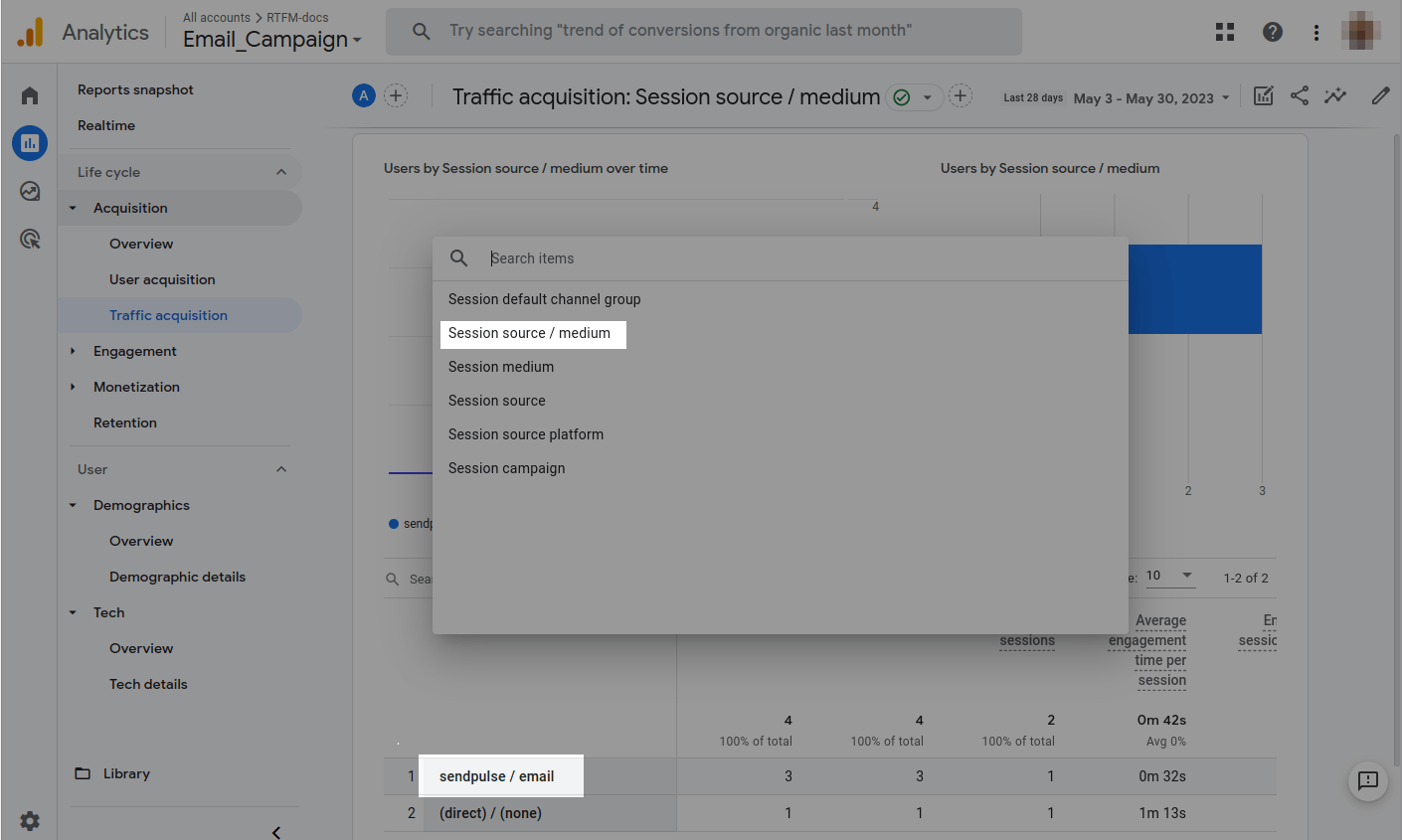Open the Admin settings gear

coord(30,820)
